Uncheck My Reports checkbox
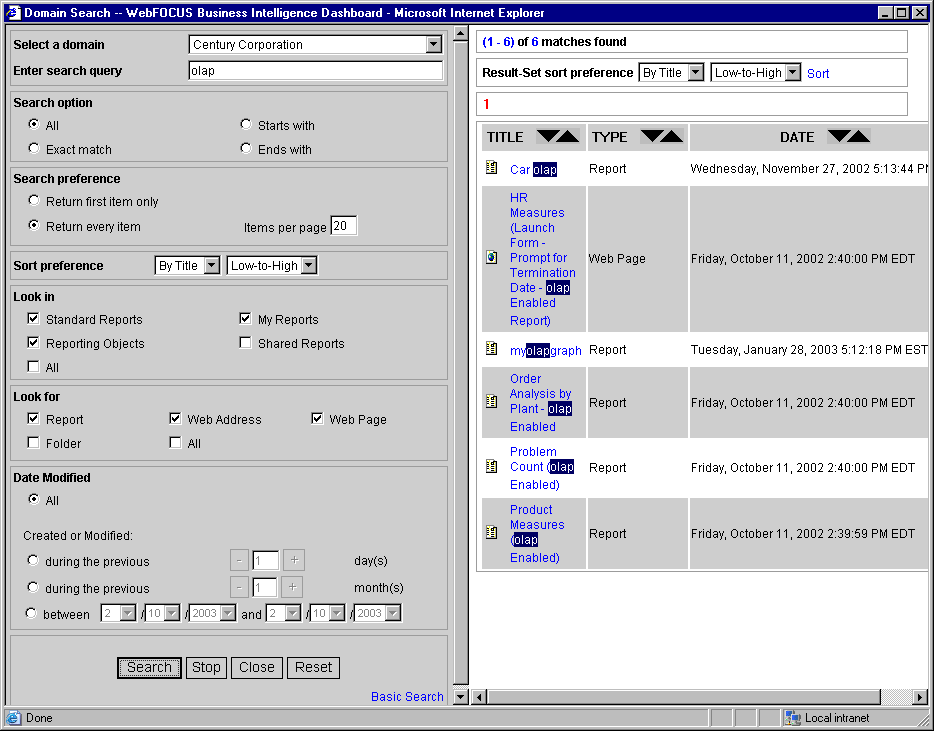Viewport: 934px width, 731px height. tap(245, 319)
